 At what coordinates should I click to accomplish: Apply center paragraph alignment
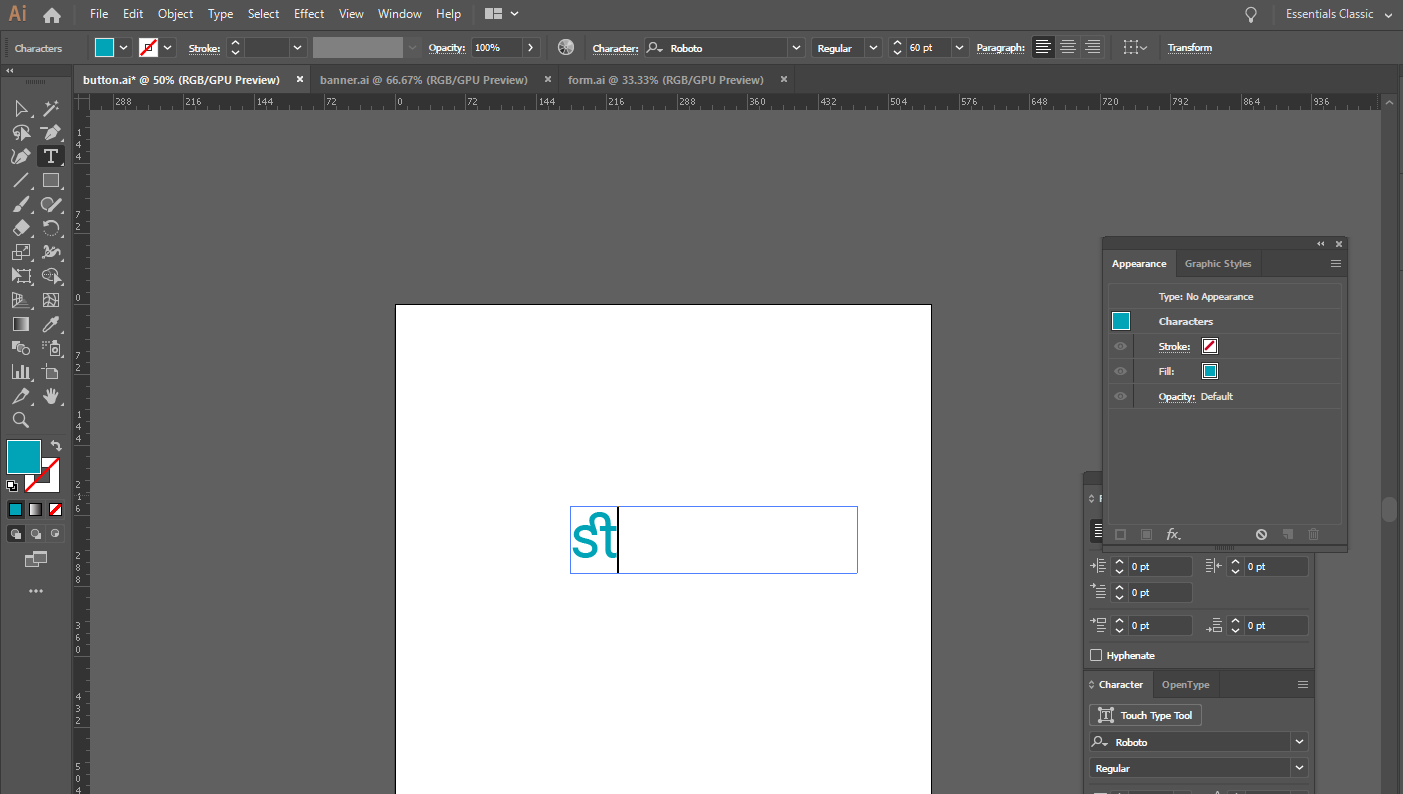(x=1067, y=46)
